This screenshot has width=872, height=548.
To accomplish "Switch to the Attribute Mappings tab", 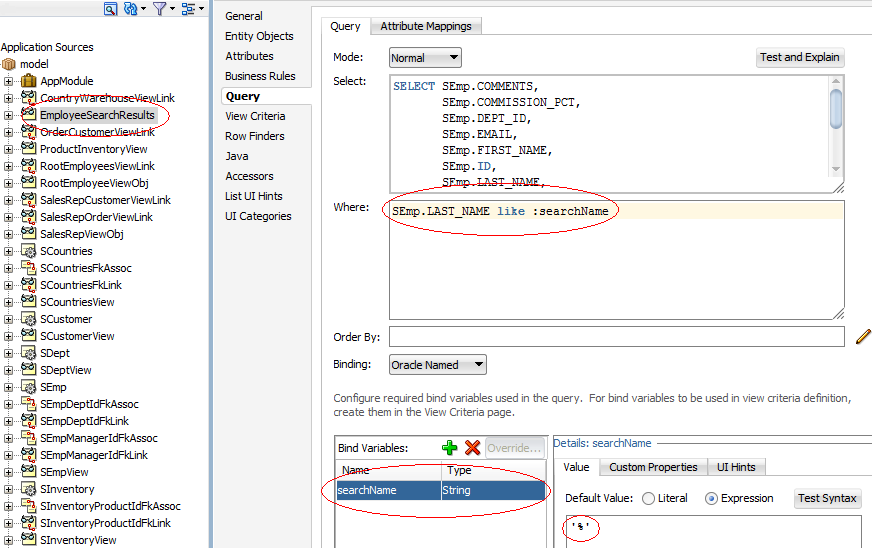I will click(x=425, y=26).
